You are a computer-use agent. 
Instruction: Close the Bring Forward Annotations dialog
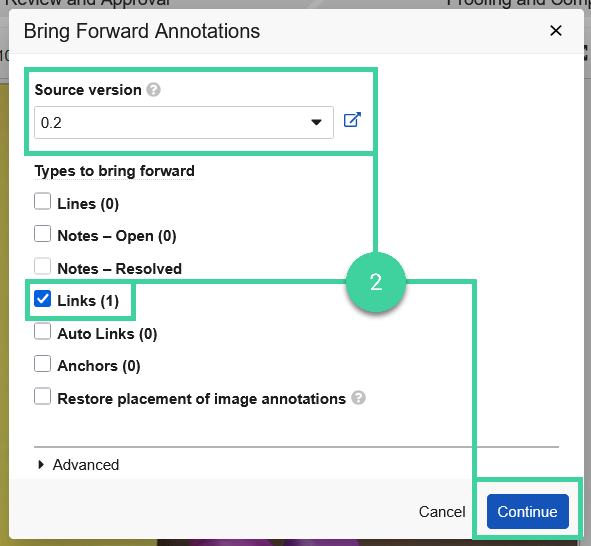point(556,31)
